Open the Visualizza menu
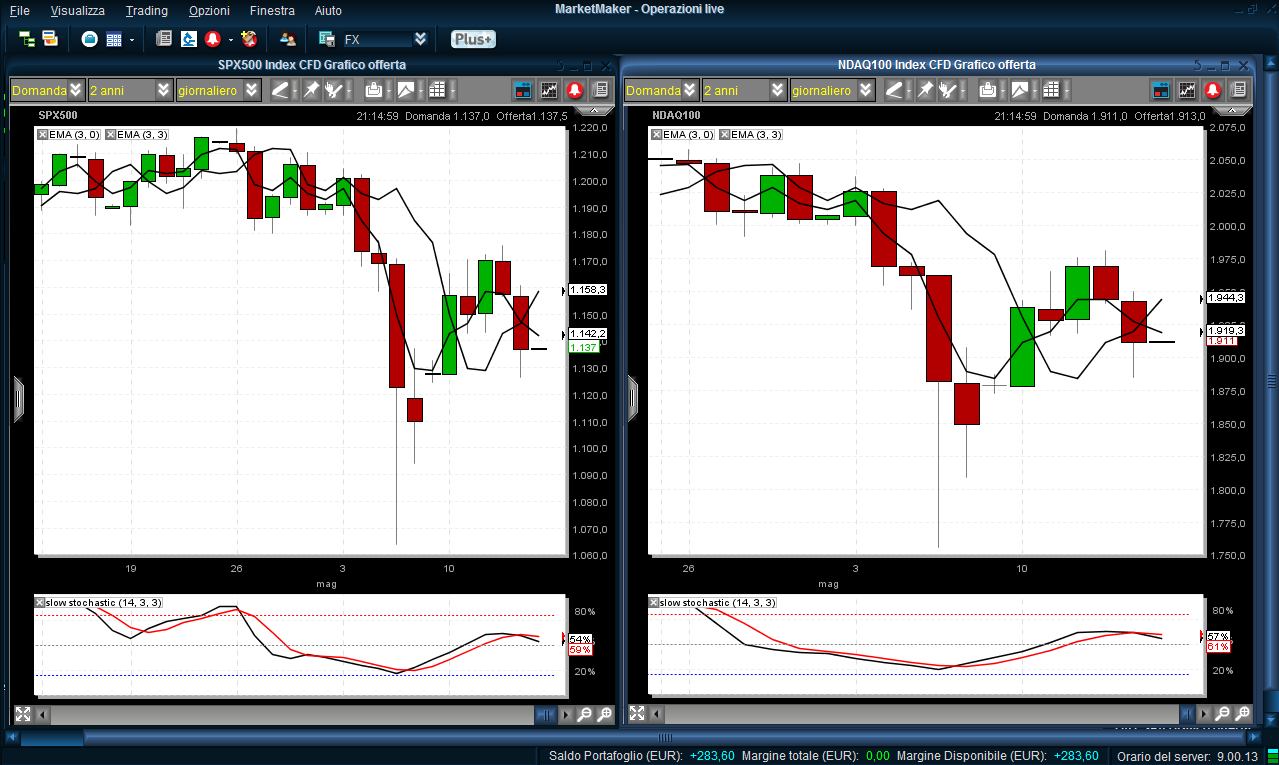The width and height of the screenshot is (1279, 765). point(77,10)
